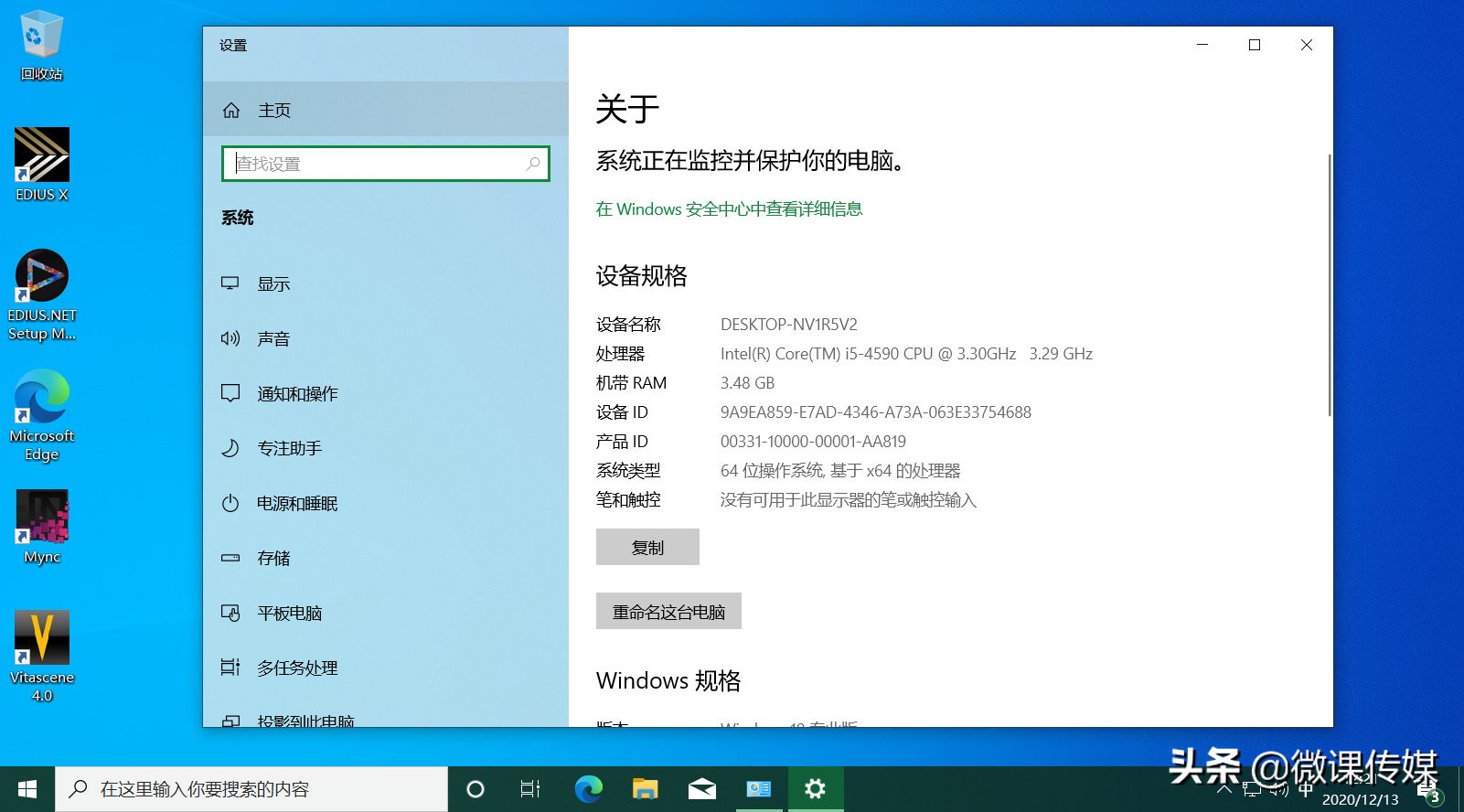Select 电源和睡眠 in the sidebar
The height and width of the screenshot is (812, 1464).
[x=297, y=504]
